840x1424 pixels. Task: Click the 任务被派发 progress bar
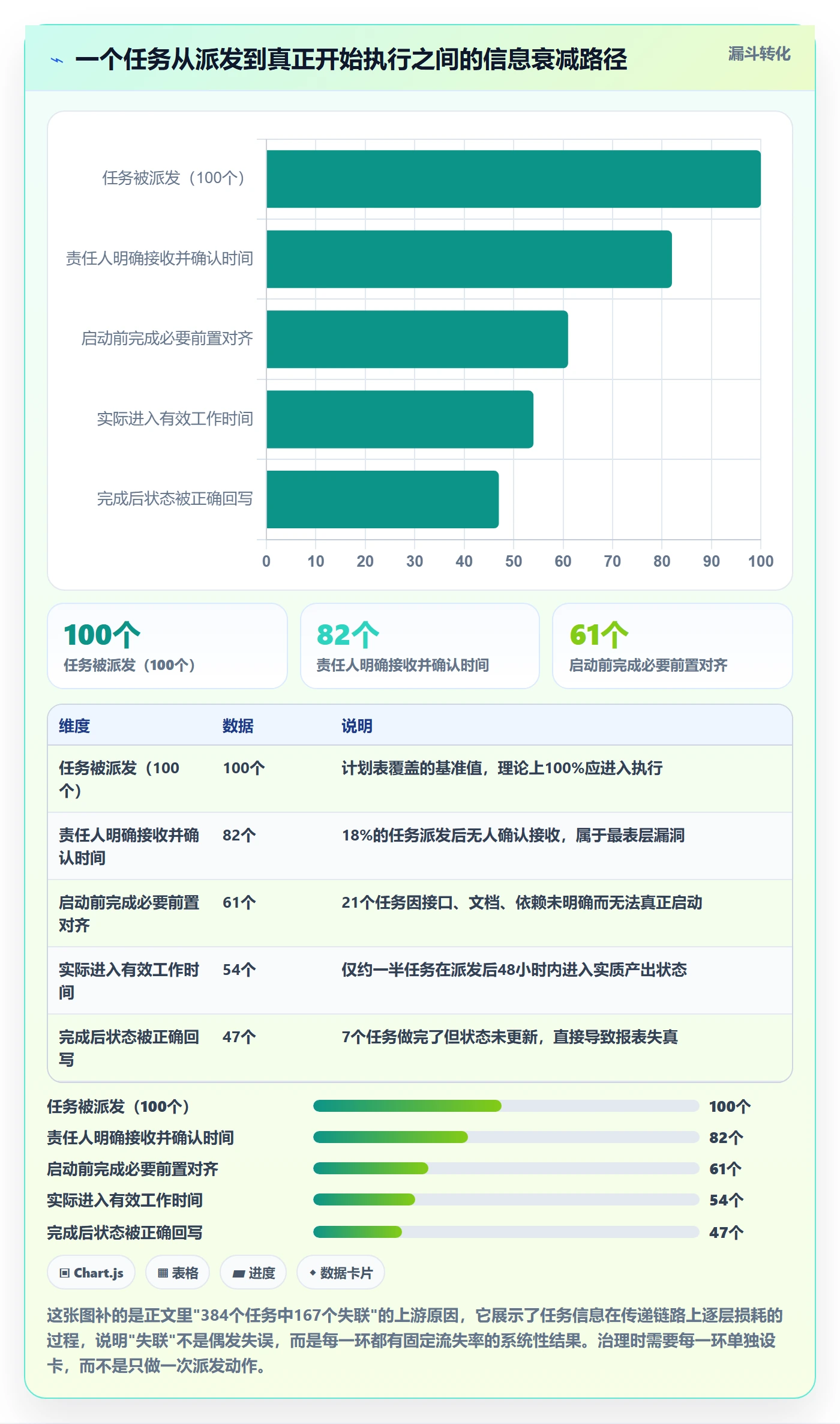click(x=506, y=1106)
